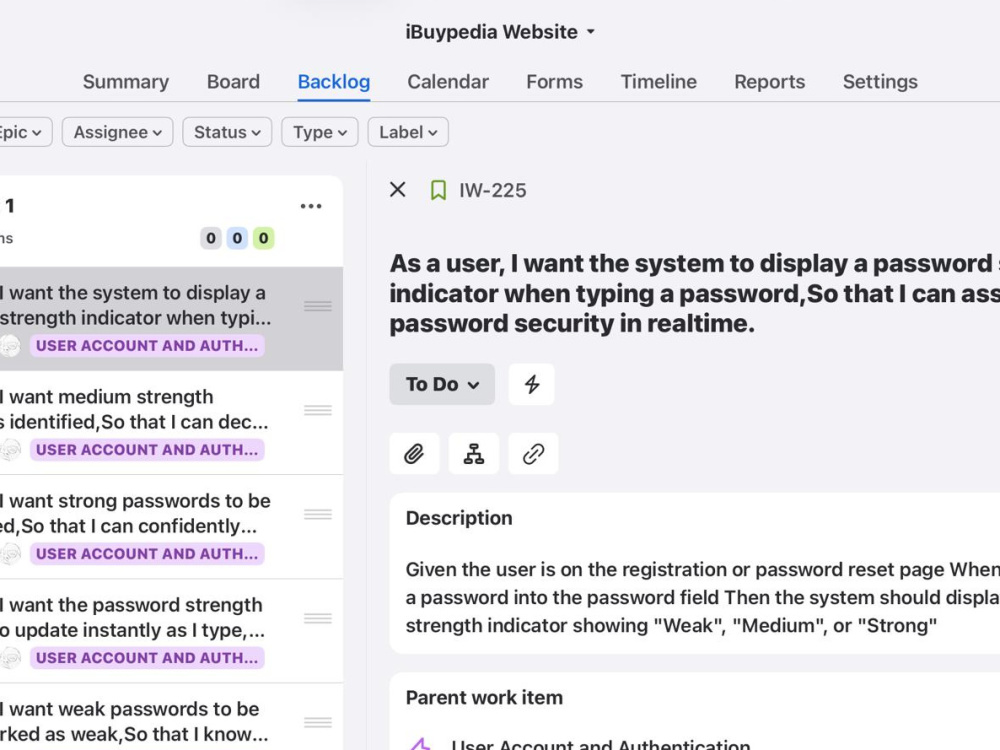Grab drag handle of medium strength item
Image resolution: width=1000 pixels, height=750 pixels.
click(x=318, y=410)
